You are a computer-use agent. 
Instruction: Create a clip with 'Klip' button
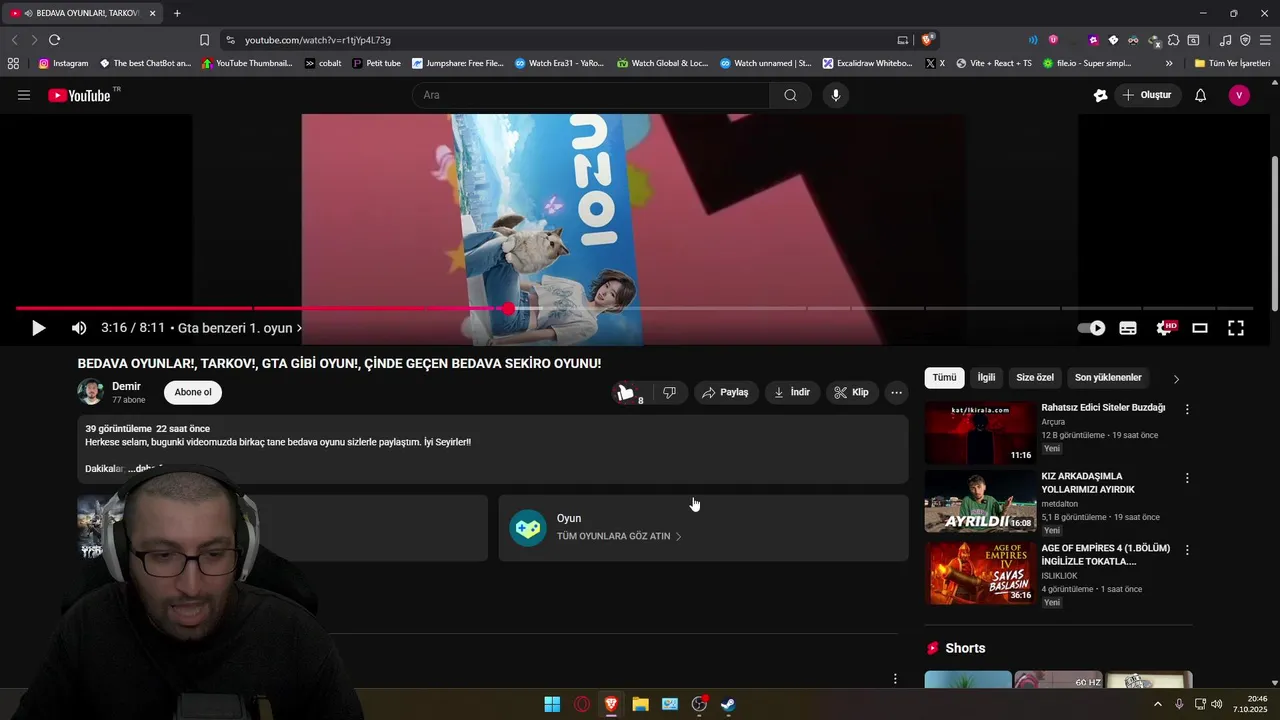852,392
